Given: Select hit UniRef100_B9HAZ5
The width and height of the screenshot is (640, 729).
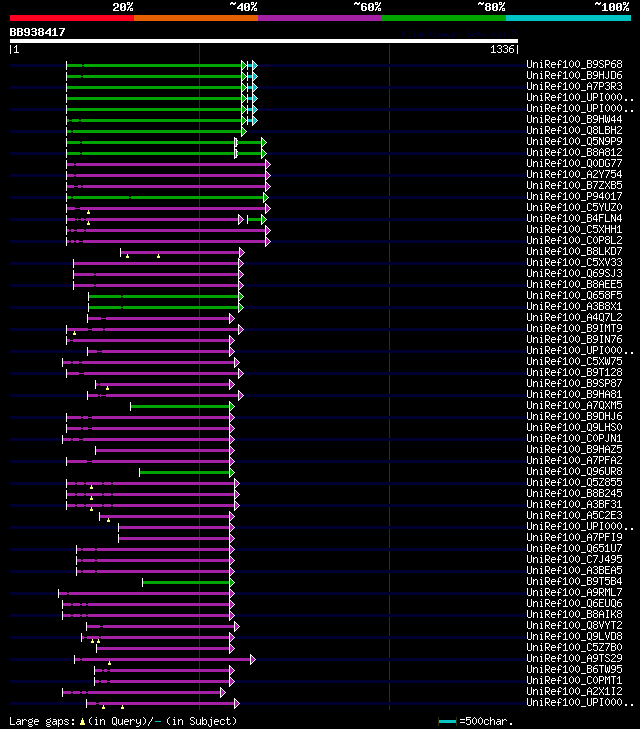Looking at the screenshot, I should coord(574,450).
